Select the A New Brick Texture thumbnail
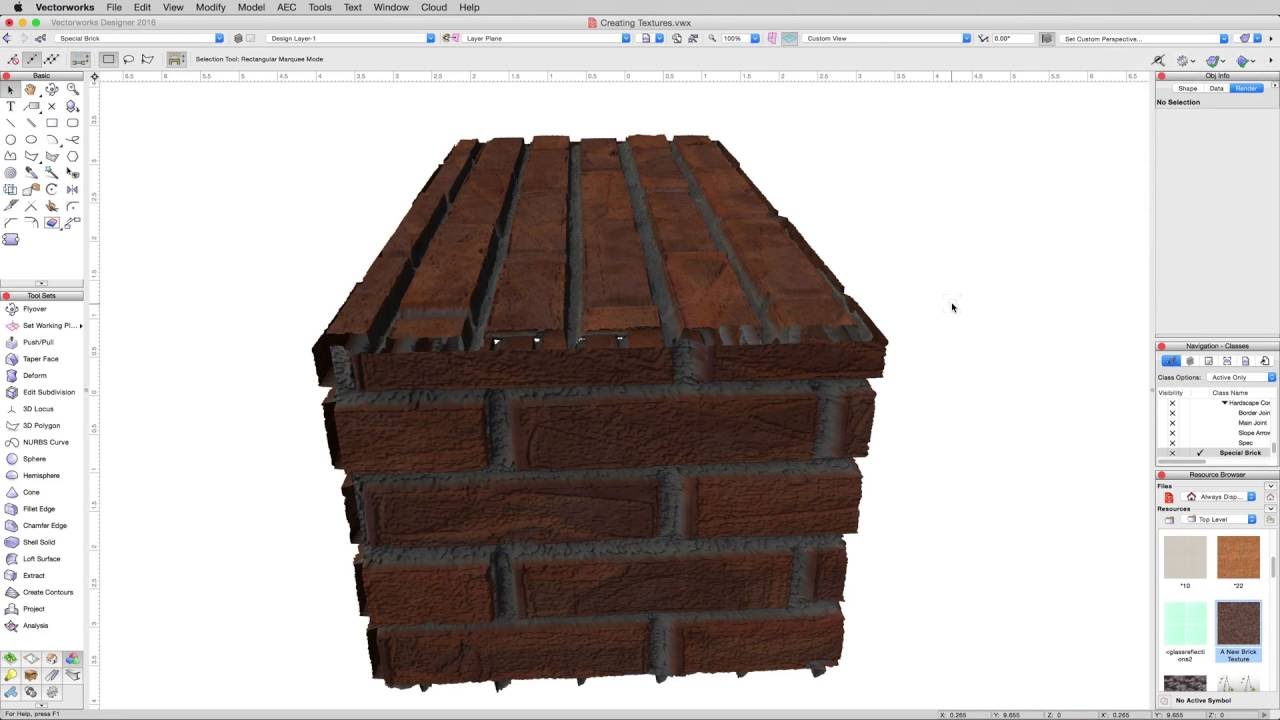Viewport: 1280px width, 720px height. point(1238,624)
